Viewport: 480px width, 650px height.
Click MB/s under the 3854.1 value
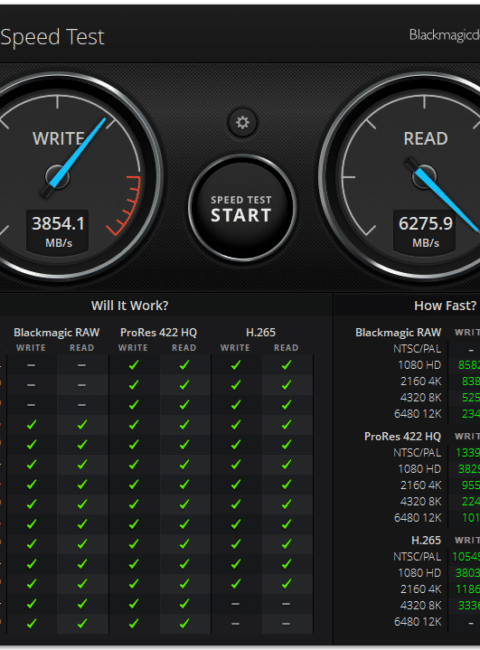(58, 243)
